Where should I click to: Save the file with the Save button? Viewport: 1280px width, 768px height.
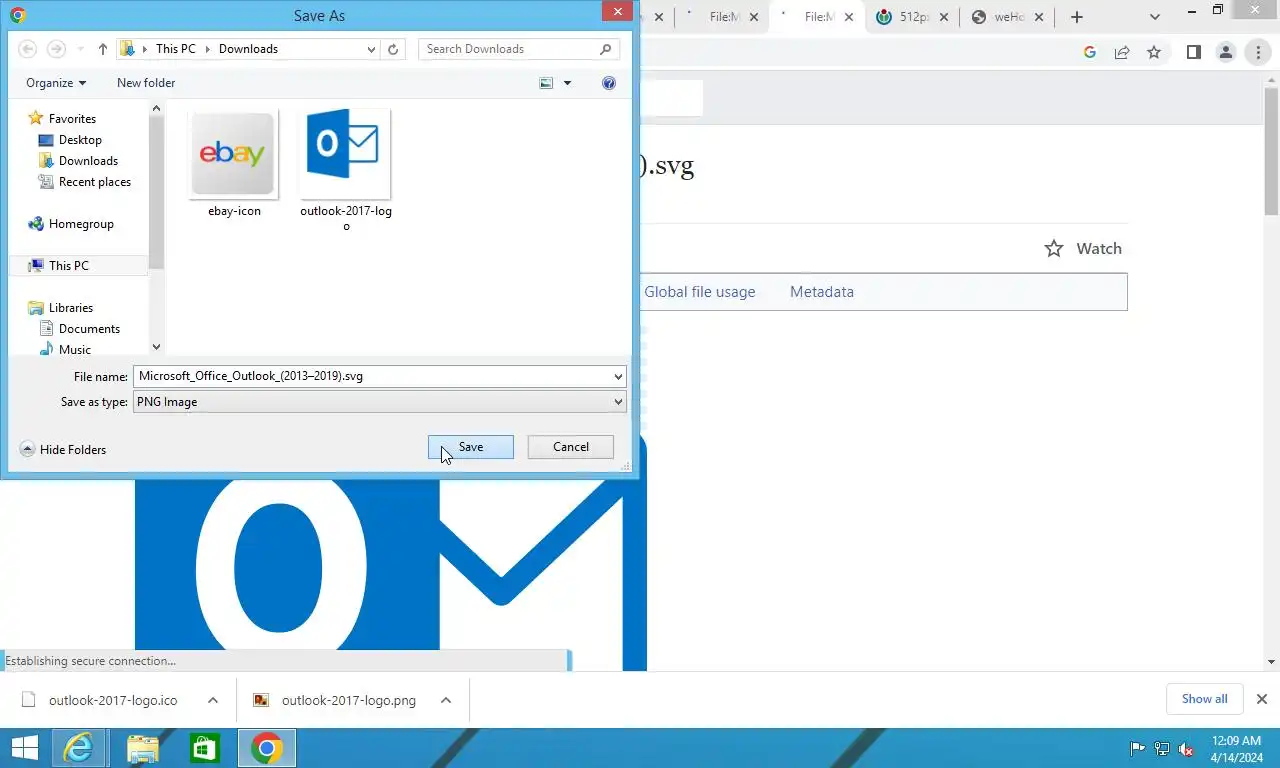(x=470, y=447)
